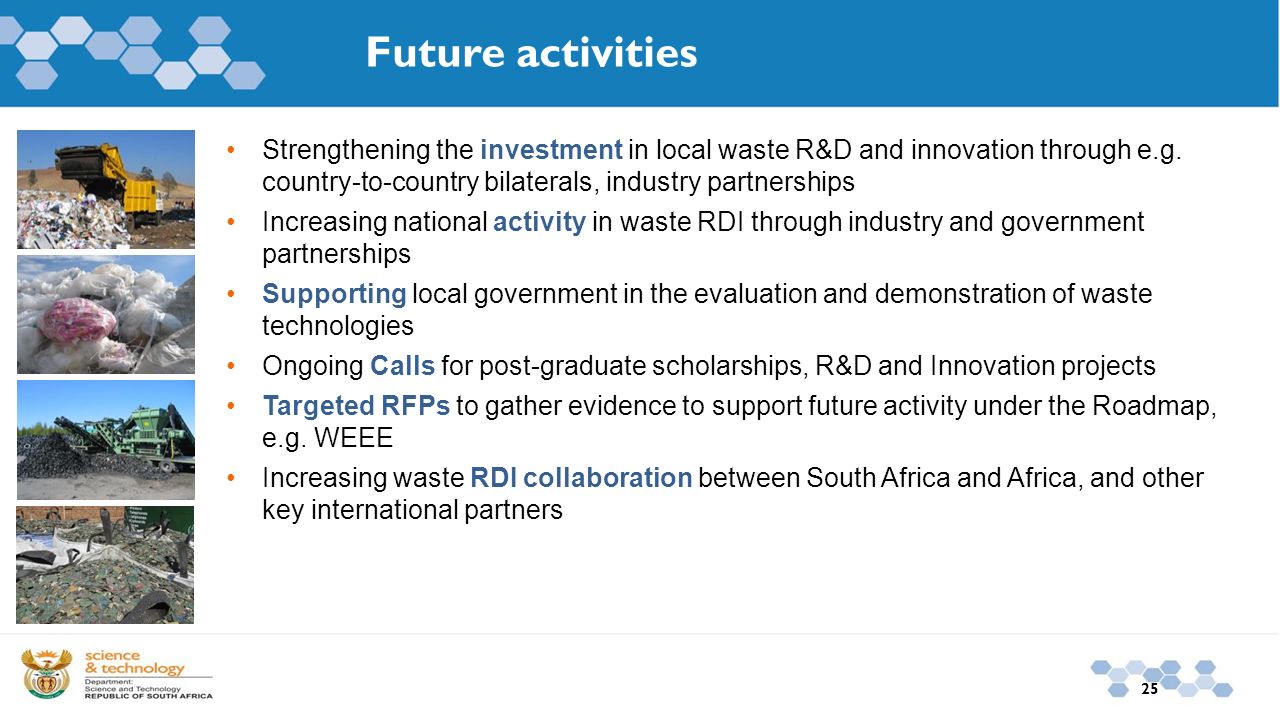
Task: Click the bold word investment
Action: click(x=551, y=150)
